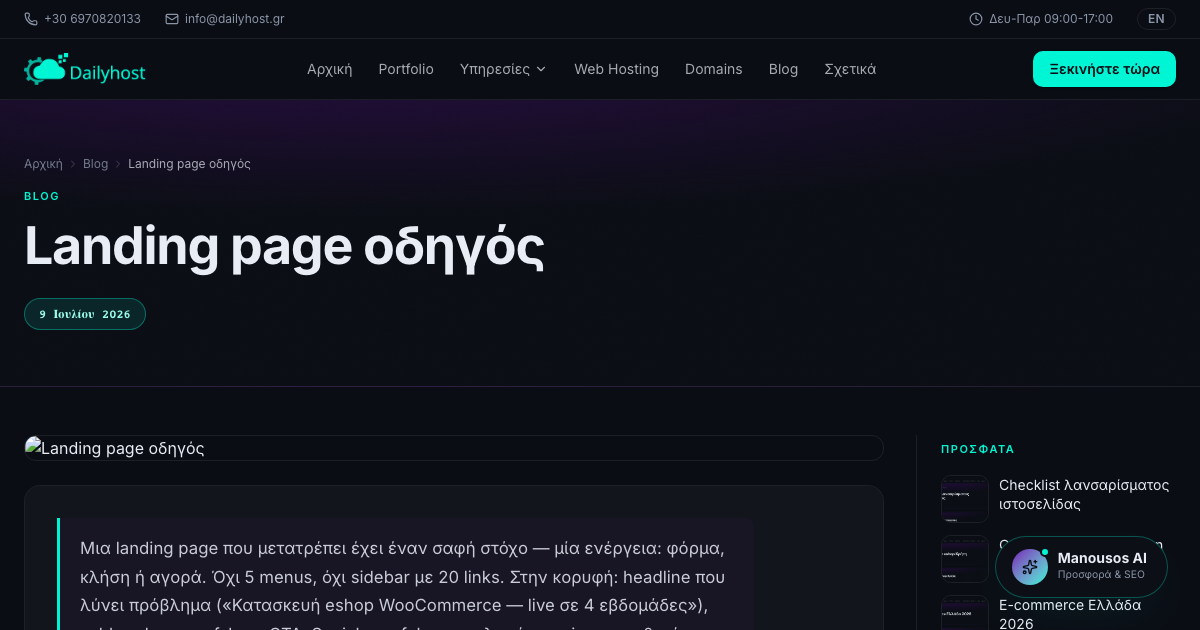Open the info@dailyhost.gr email link
The width and height of the screenshot is (1200, 630).
coord(234,19)
